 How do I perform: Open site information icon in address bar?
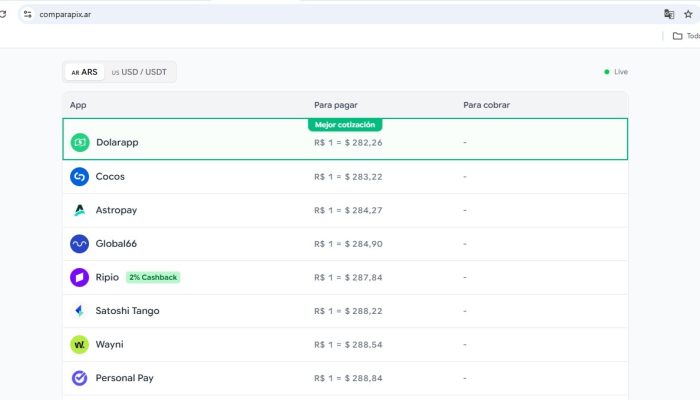click(x=28, y=14)
